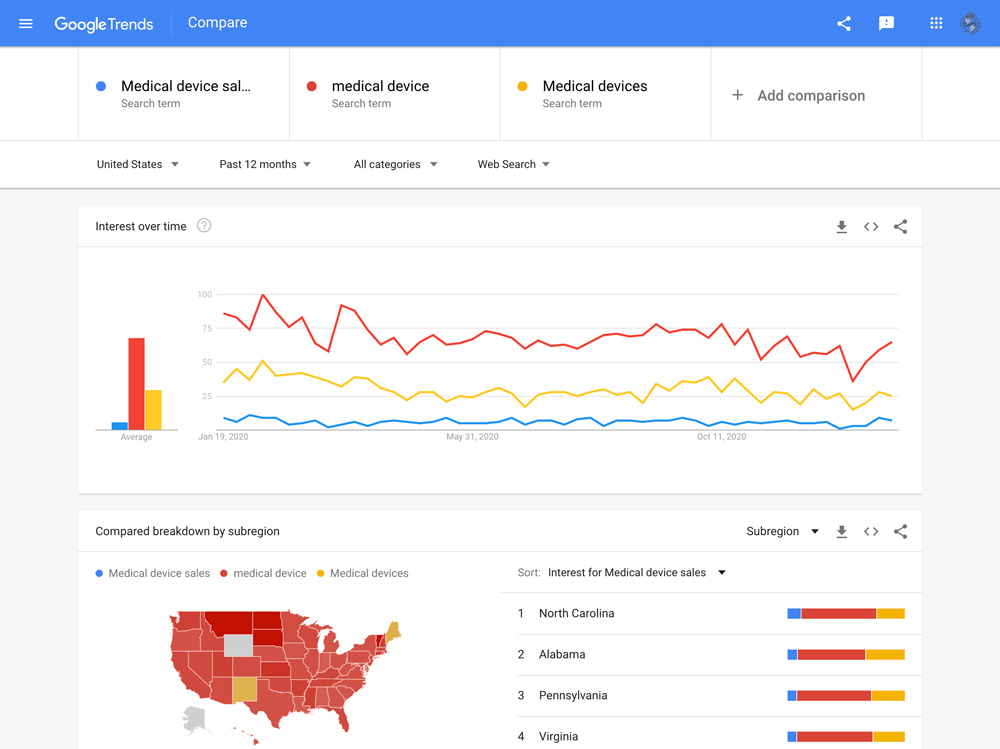Open the hamburger main menu

pyautogui.click(x=26, y=24)
